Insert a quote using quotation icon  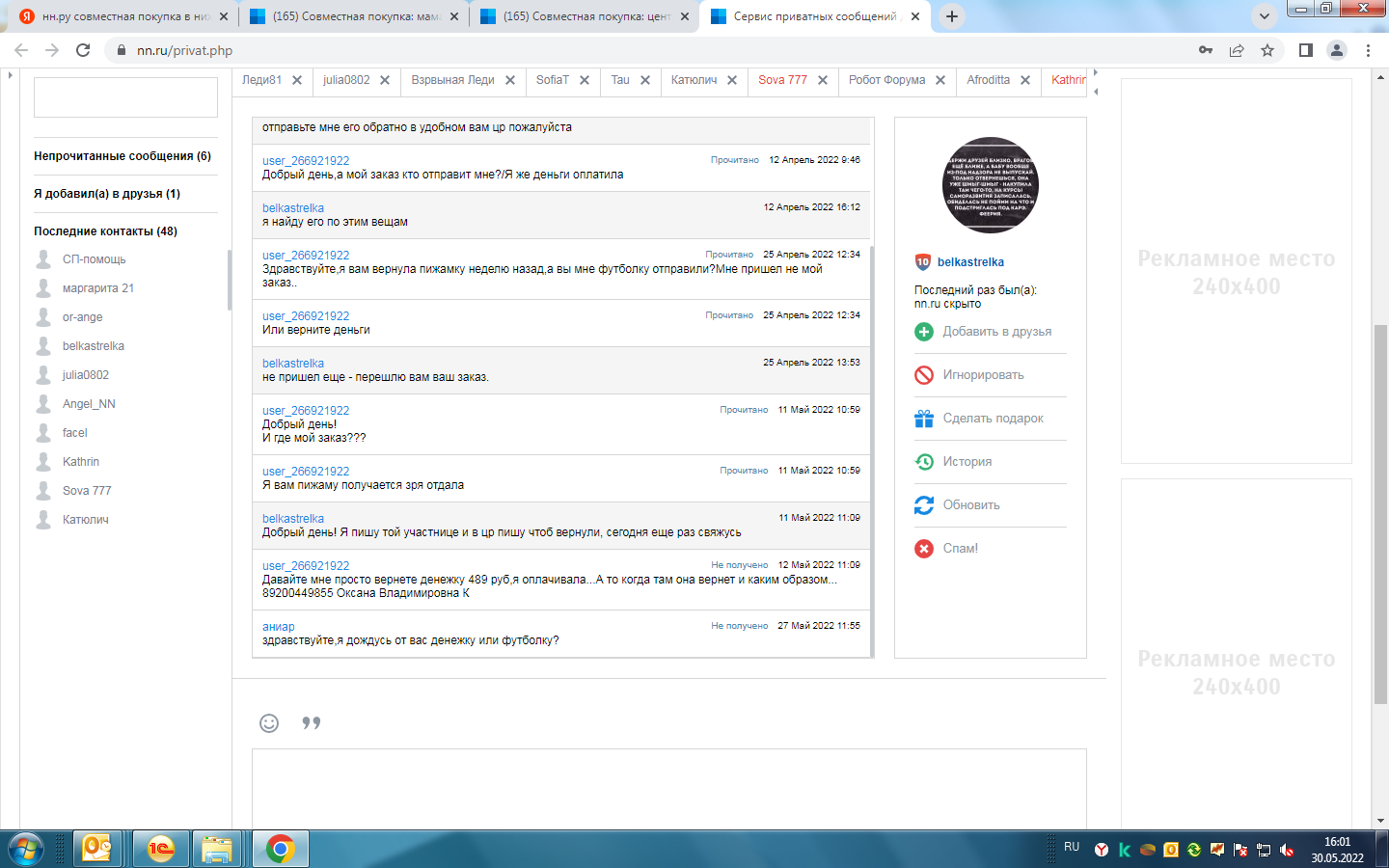(311, 723)
